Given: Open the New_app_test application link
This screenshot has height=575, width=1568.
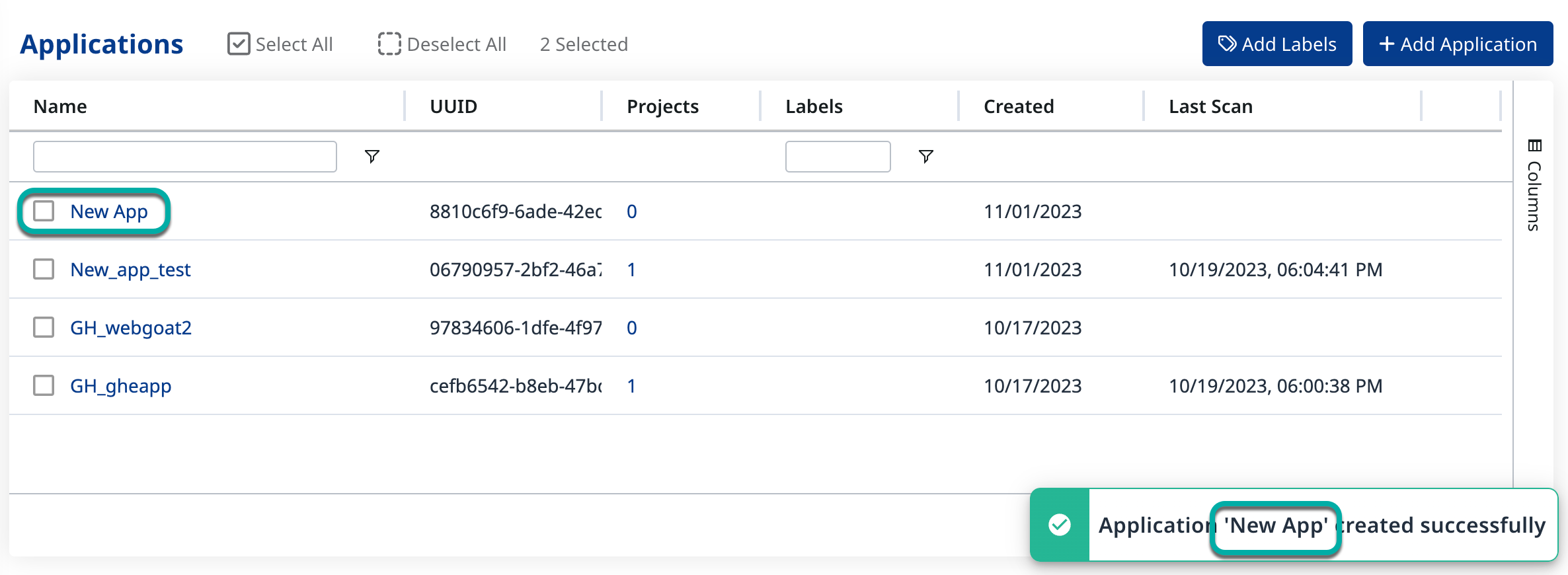Looking at the screenshot, I should click(x=130, y=270).
